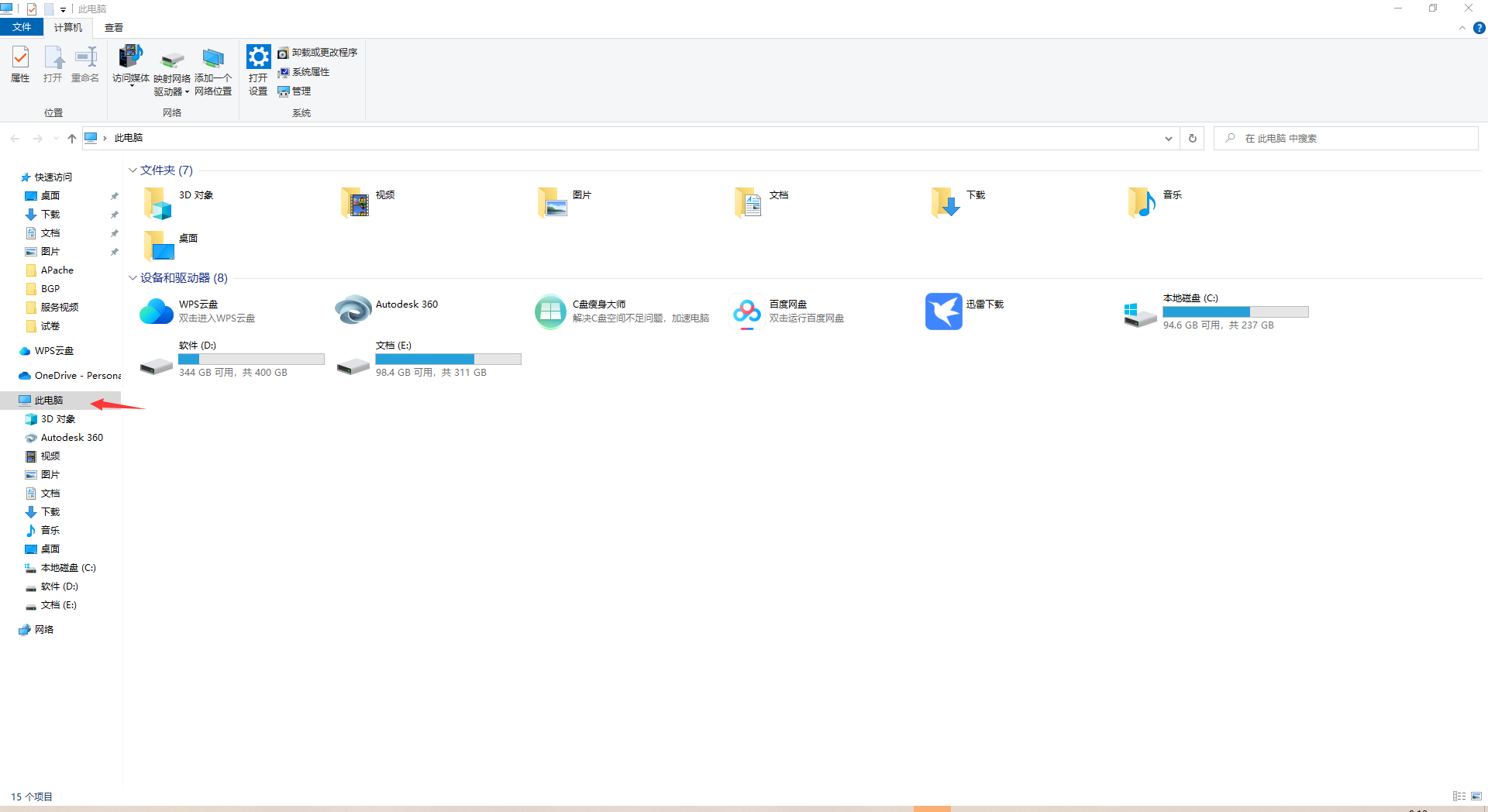Viewport: 1488px width, 812px height.
Task: Select the 软件 (D:) drive icon
Action: point(157,366)
